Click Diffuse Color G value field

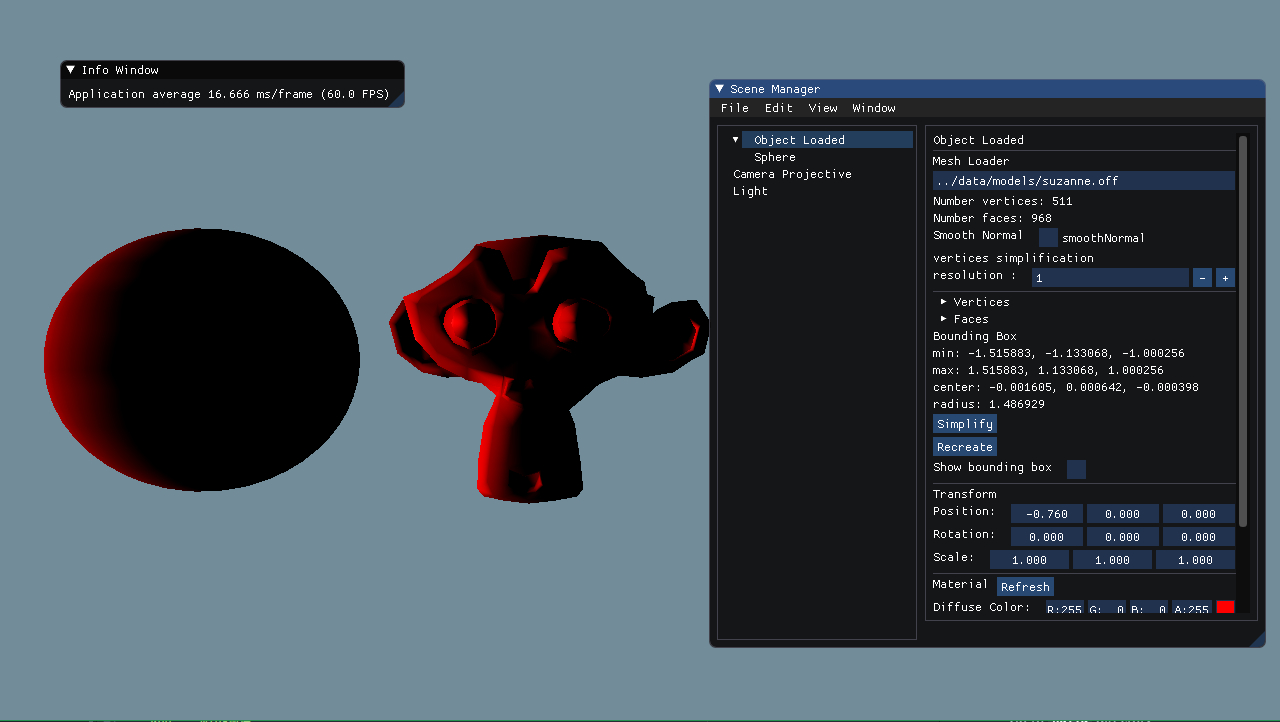pyautogui.click(x=1107, y=608)
